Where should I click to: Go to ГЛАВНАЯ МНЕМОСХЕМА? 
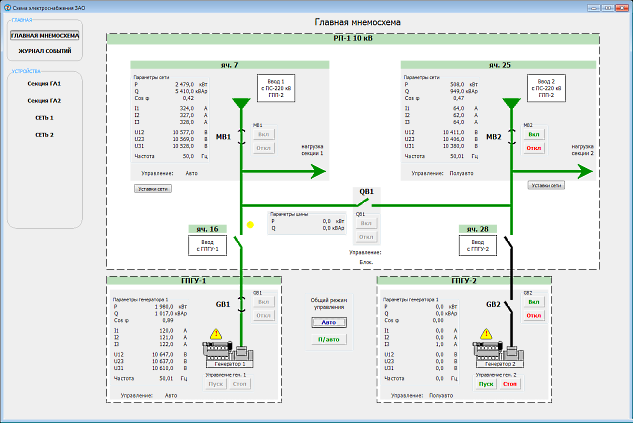tap(45, 34)
